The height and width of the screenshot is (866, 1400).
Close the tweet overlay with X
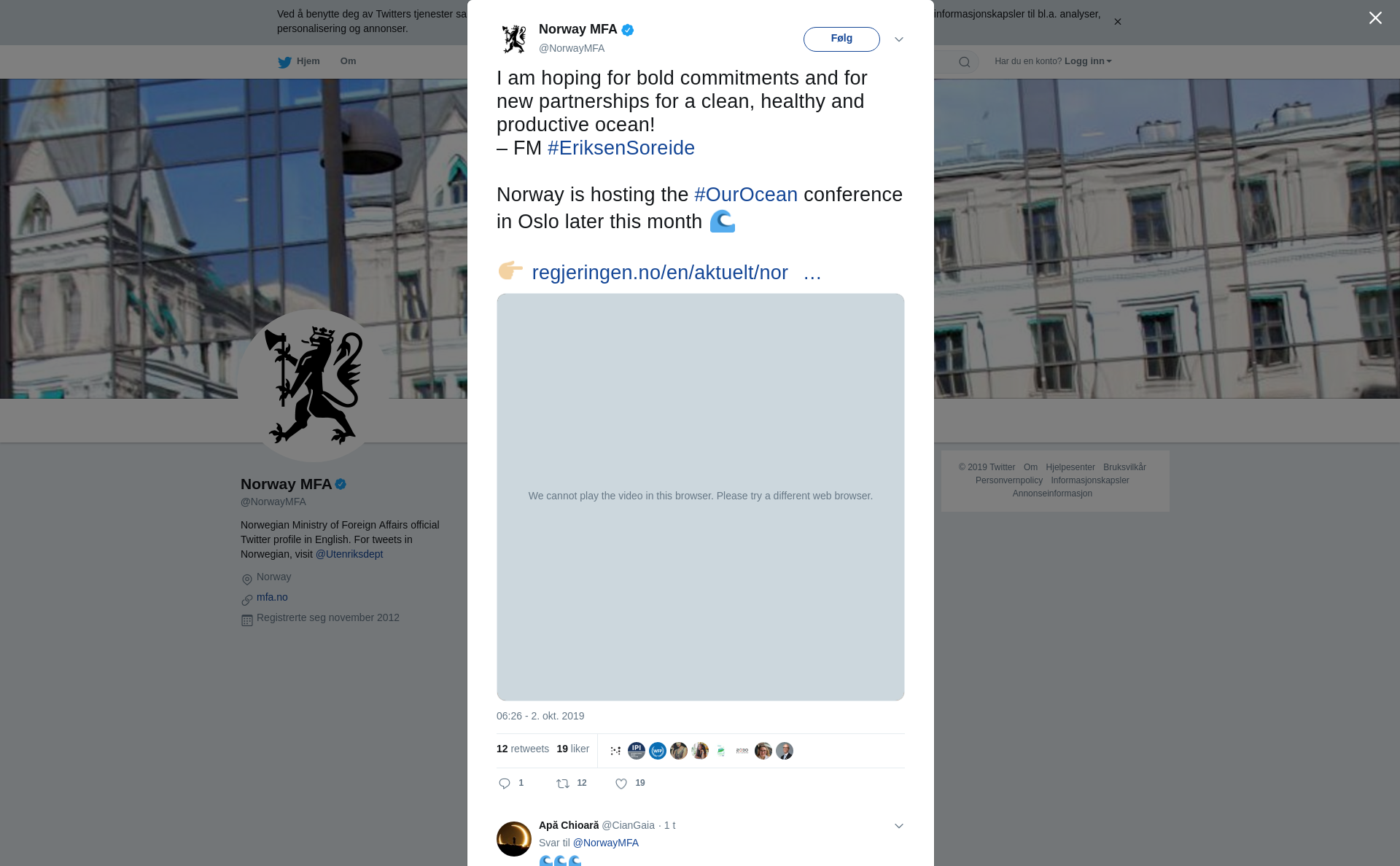tap(1375, 18)
